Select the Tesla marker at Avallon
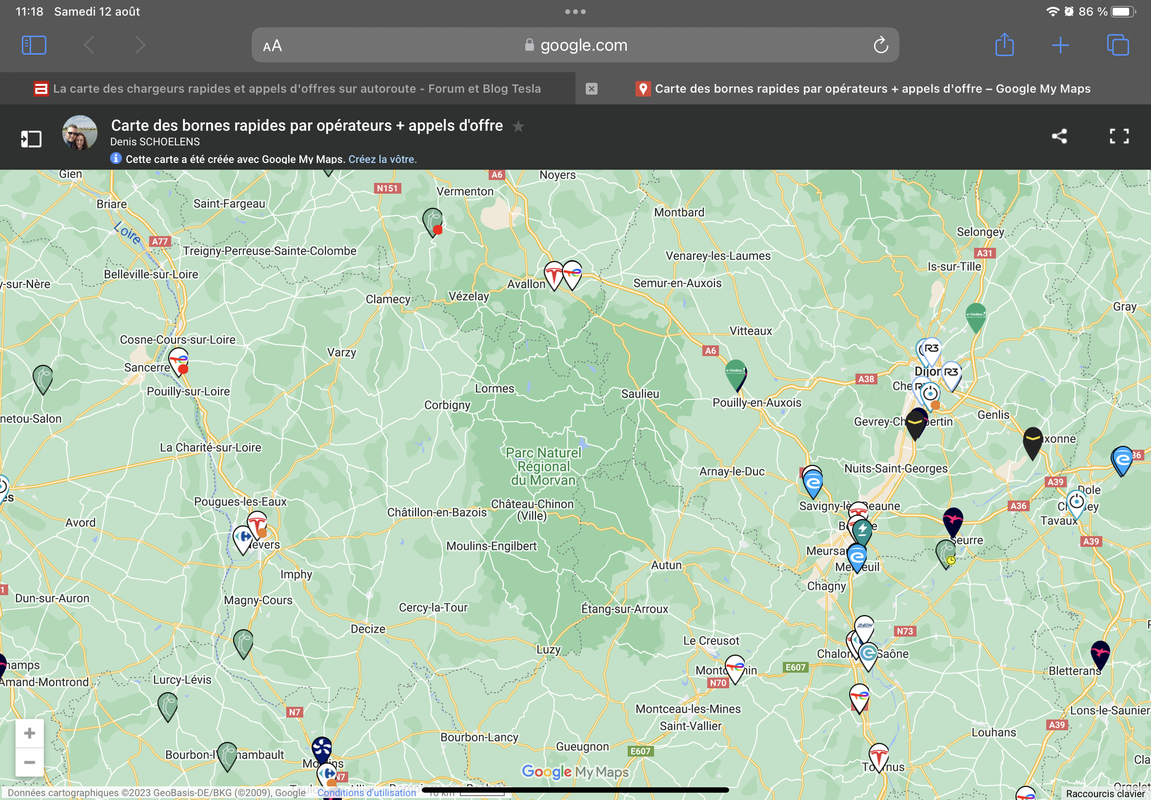1151x800 pixels. tap(553, 275)
